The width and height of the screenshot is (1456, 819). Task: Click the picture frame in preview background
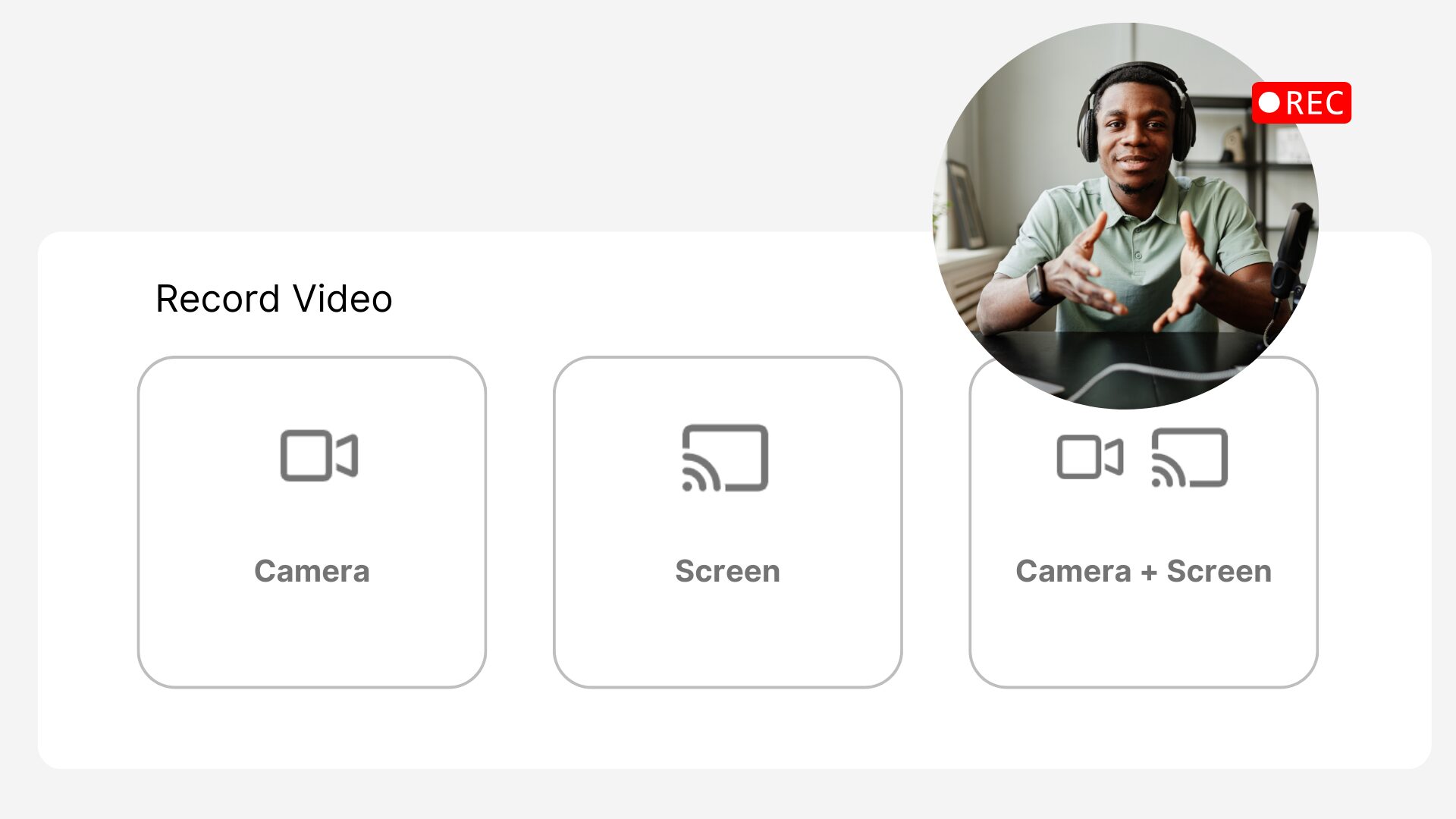pyautogui.click(x=965, y=203)
